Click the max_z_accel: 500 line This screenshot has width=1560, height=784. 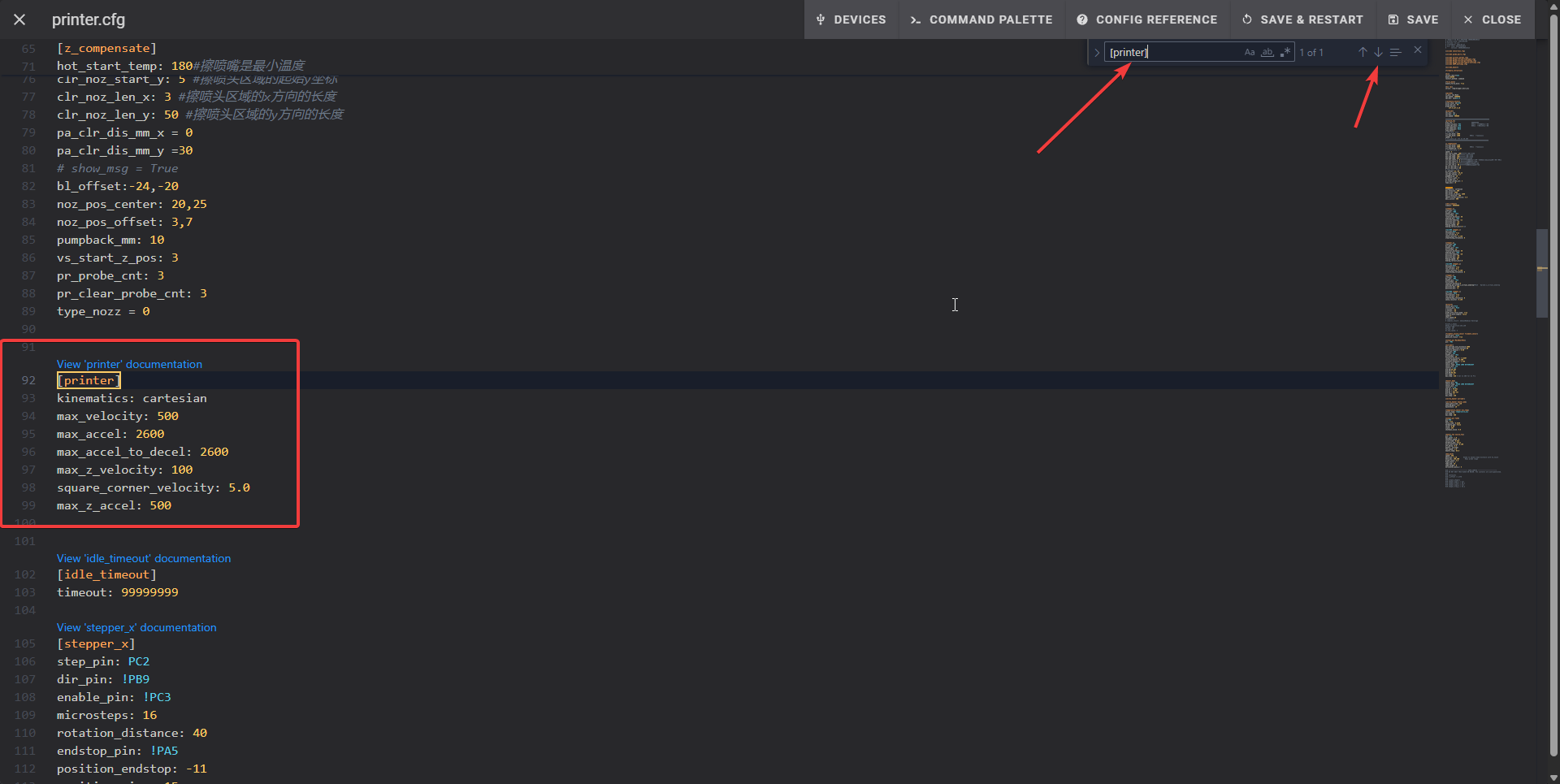[x=114, y=505]
